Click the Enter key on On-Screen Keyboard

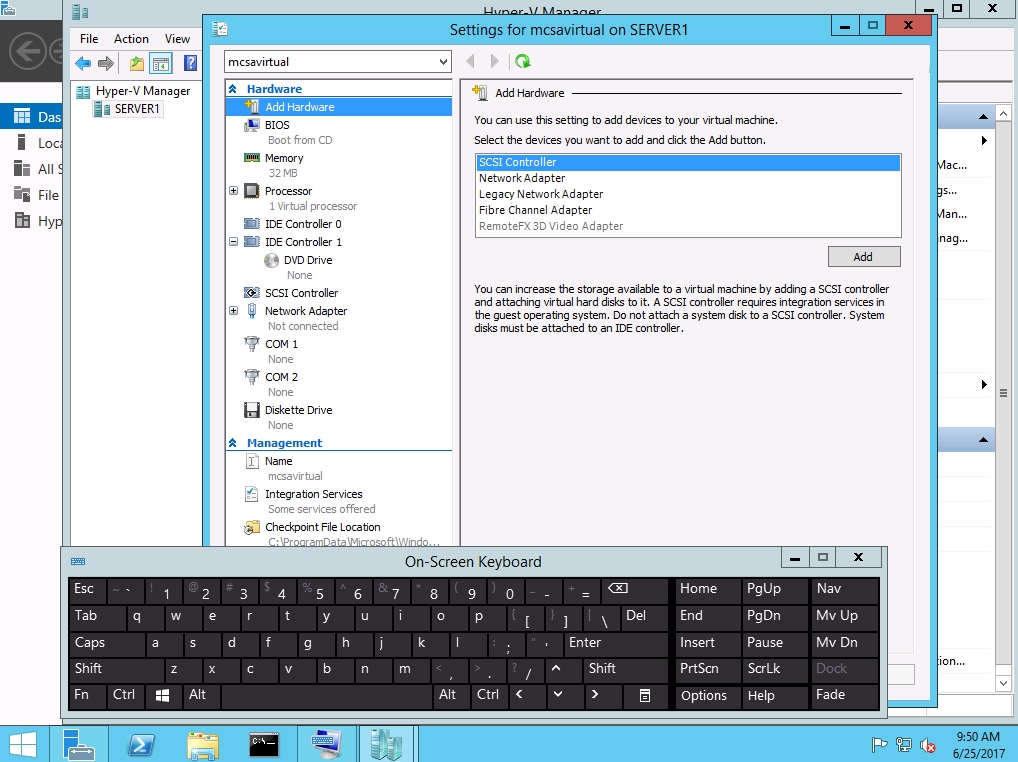614,644
